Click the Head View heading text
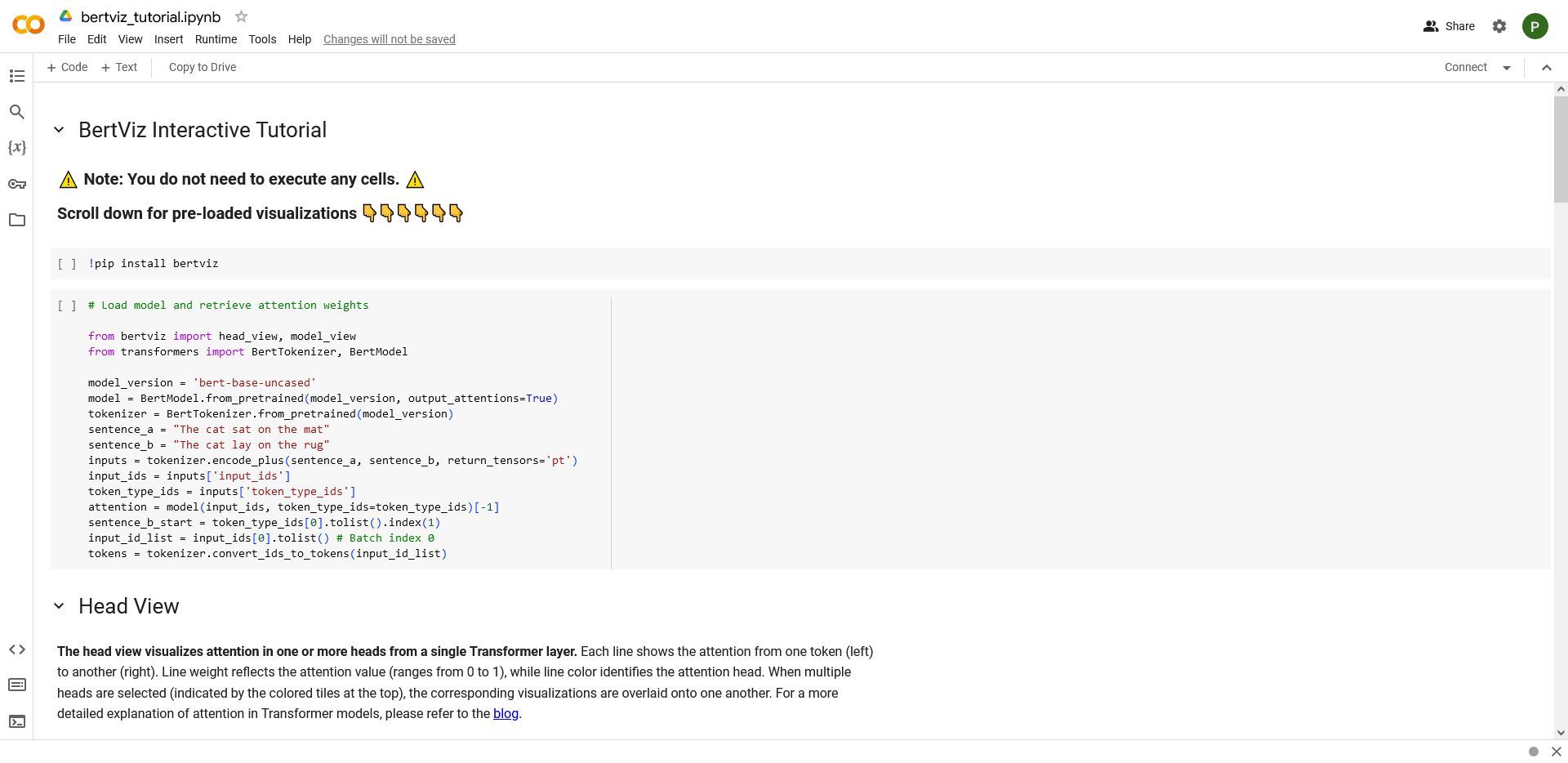This screenshot has width=1568, height=763. (x=128, y=606)
